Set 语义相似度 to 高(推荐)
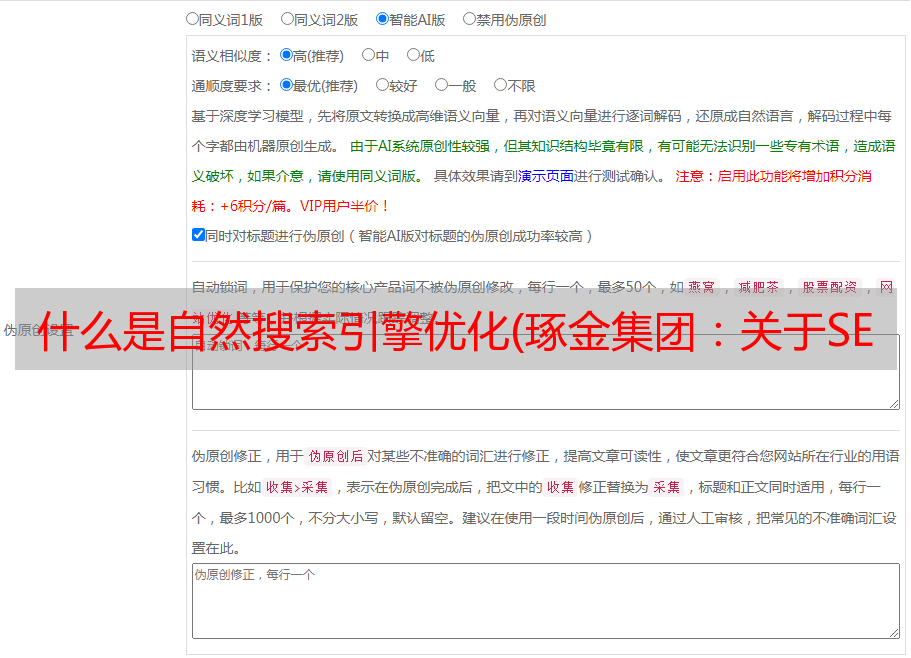911x658 pixels. point(286,55)
